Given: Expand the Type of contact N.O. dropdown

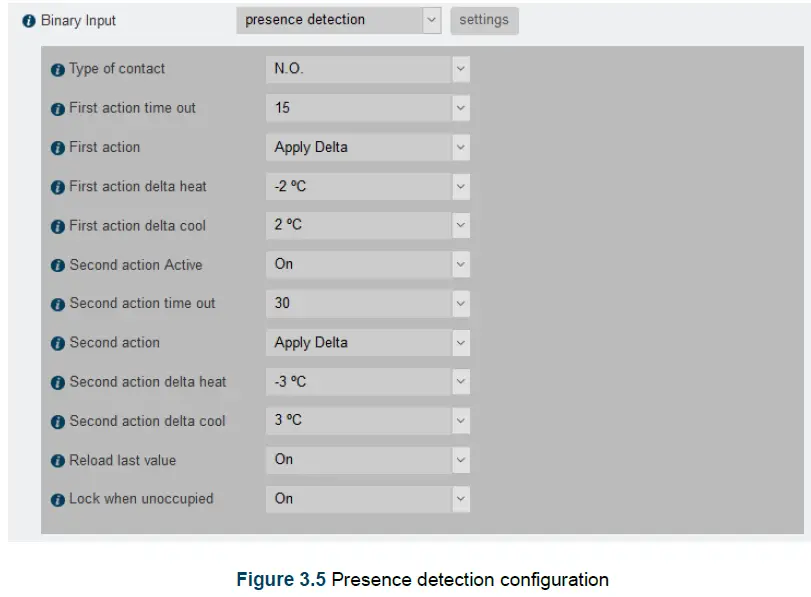Looking at the screenshot, I should [367, 69].
